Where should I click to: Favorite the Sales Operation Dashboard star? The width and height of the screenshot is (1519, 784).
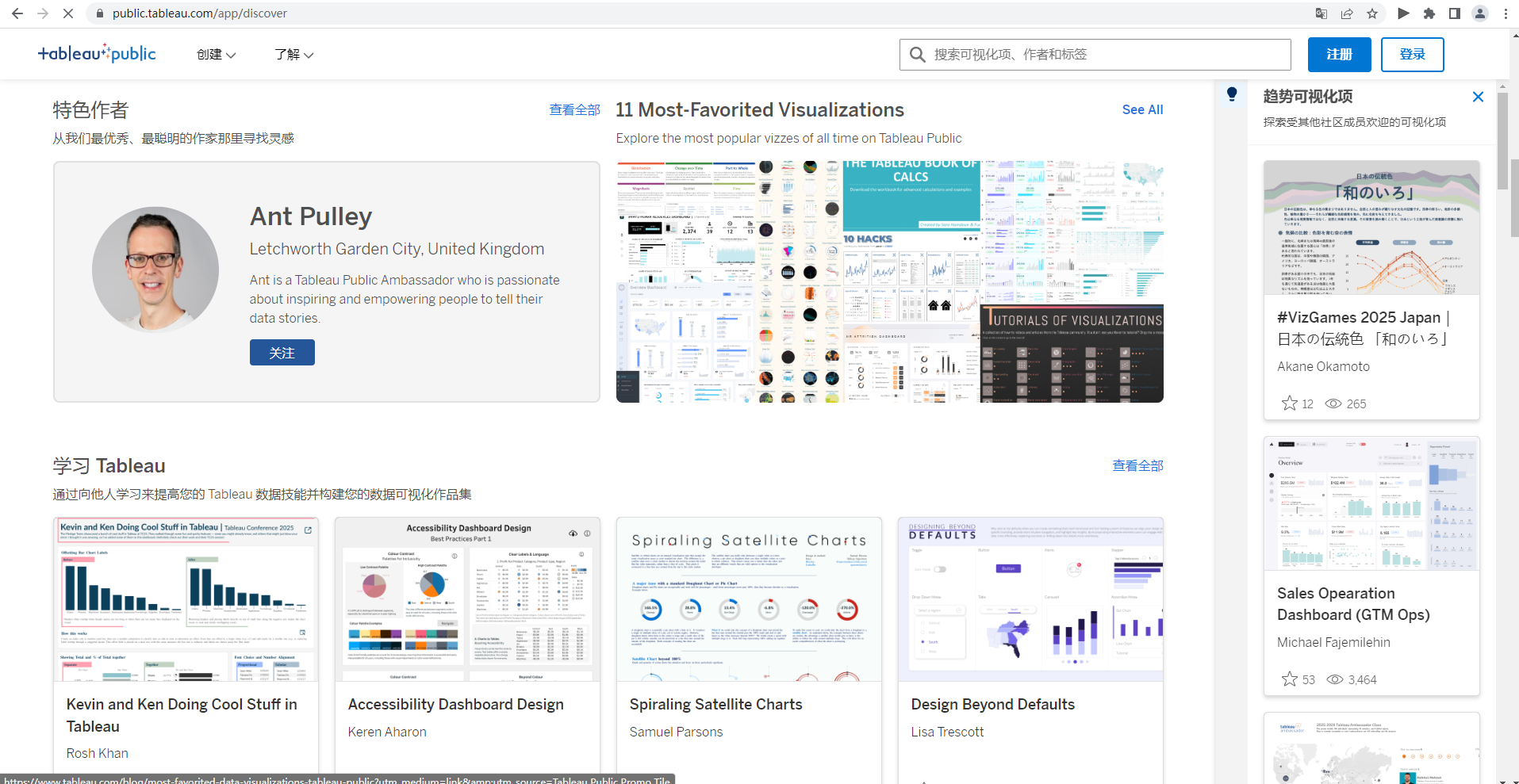[1290, 679]
